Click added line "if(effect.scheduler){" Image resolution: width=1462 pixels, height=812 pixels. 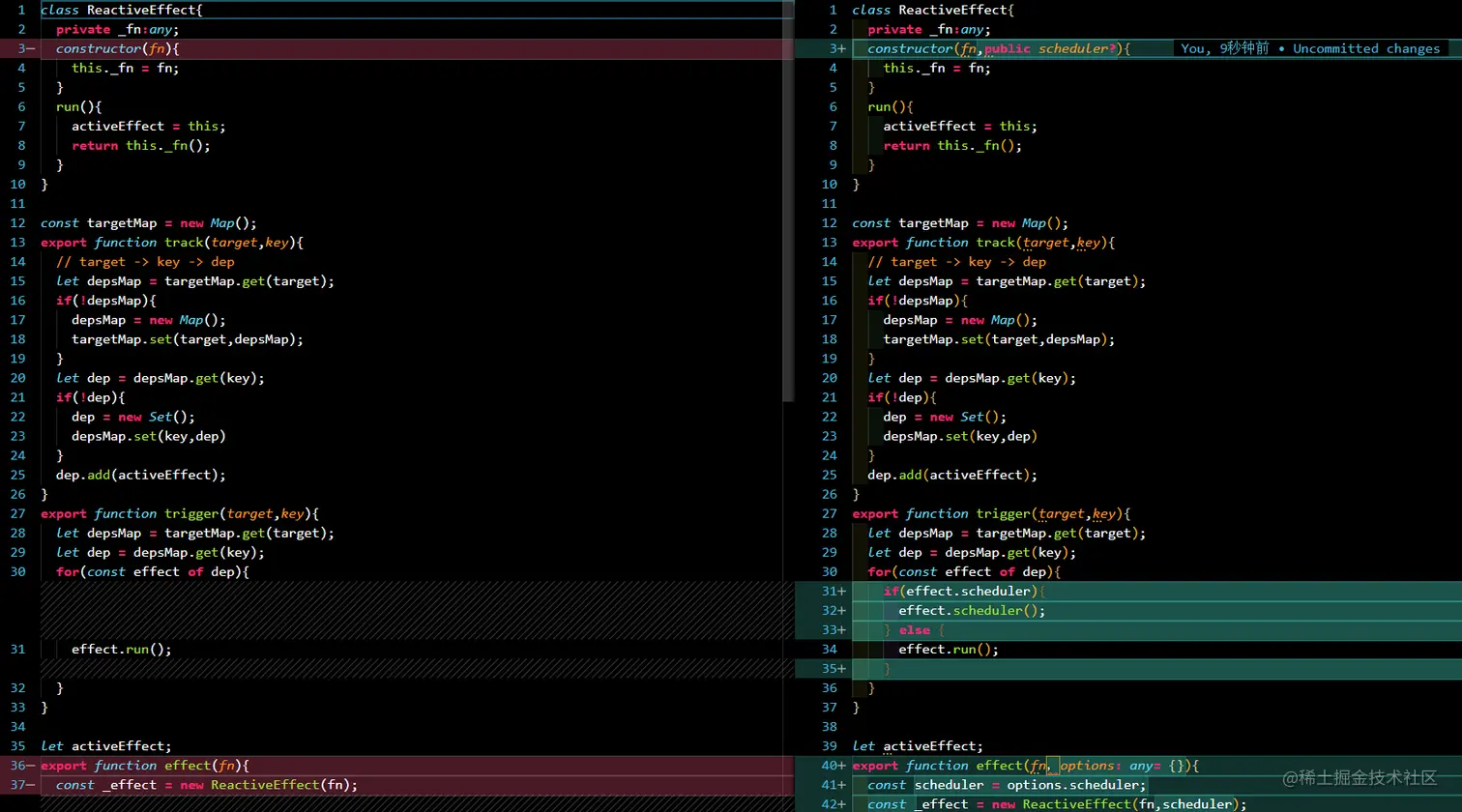[x=964, y=591]
